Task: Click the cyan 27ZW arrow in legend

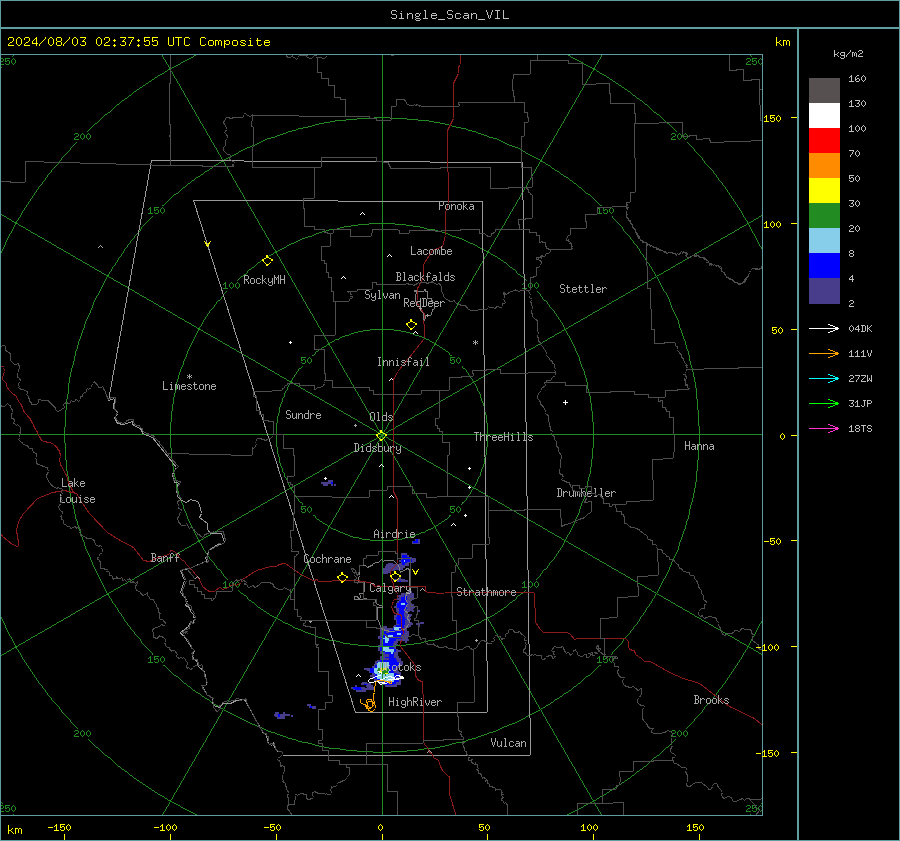Action: (824, 378)
